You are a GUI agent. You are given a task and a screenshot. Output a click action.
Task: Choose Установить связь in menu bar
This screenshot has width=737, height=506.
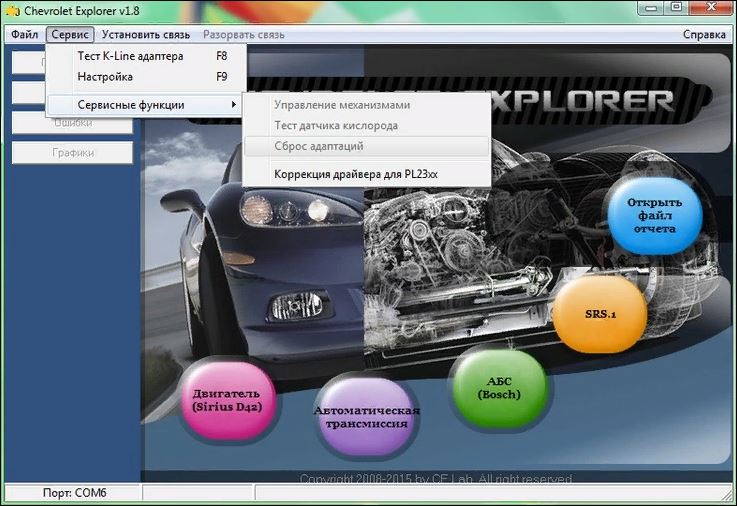pos(146,35)
